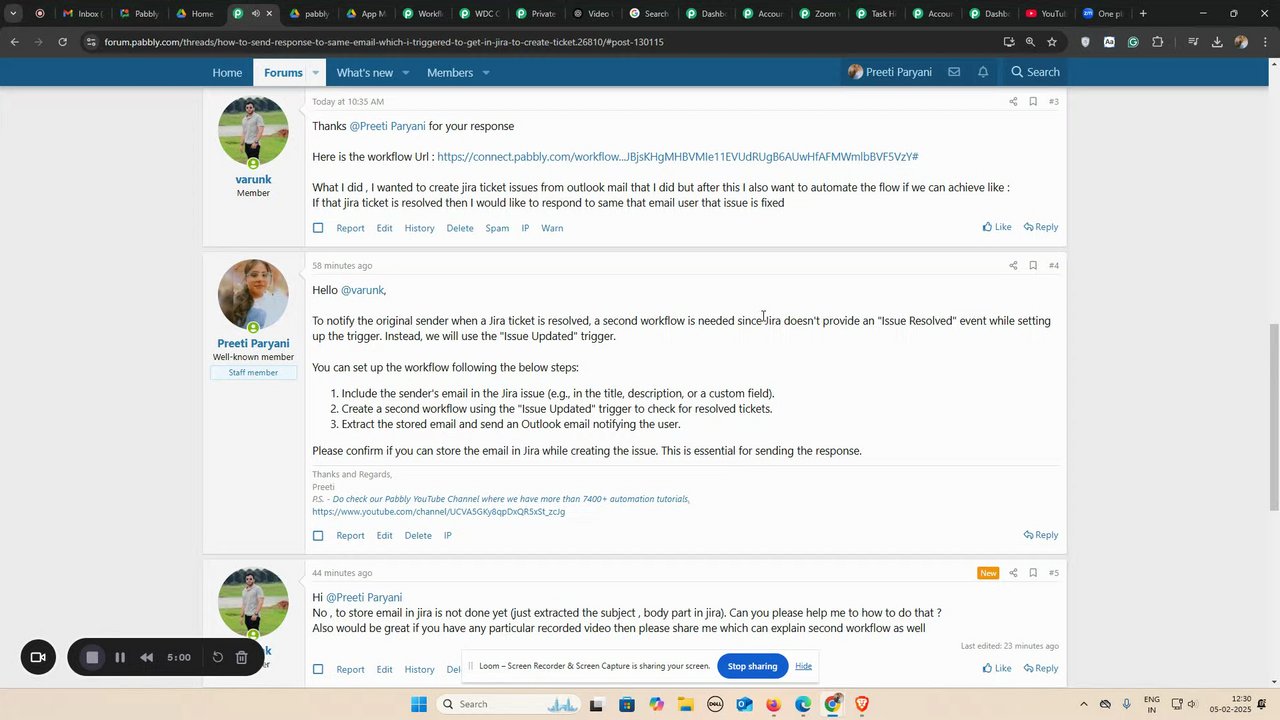This screenshot has width=1280, height=720.
Task: Open Brave browser from taskbar
Action: tap(862, 704)
